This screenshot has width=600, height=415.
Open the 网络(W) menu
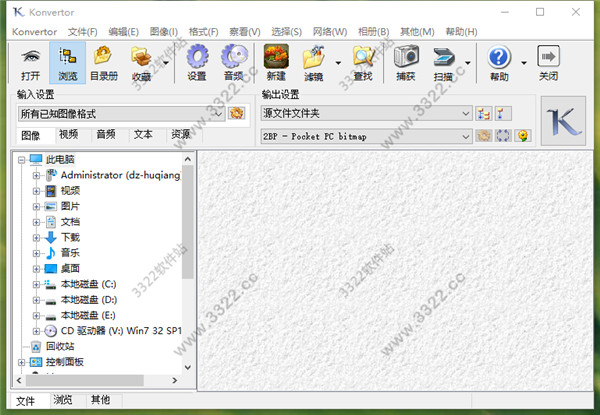tap(330, 32)
